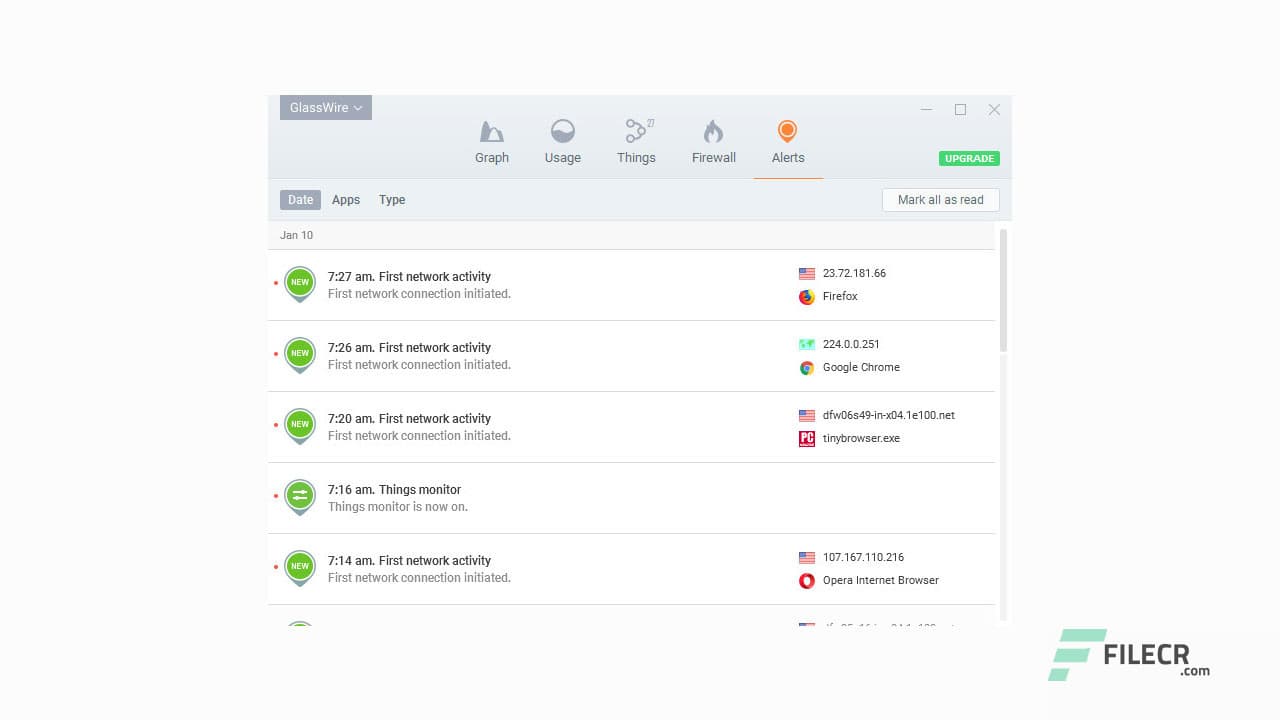Click the orange Alerts pin icon
Image resolution: width=1280 pixels, height=720 pixels.
click(x=787, y=130)
